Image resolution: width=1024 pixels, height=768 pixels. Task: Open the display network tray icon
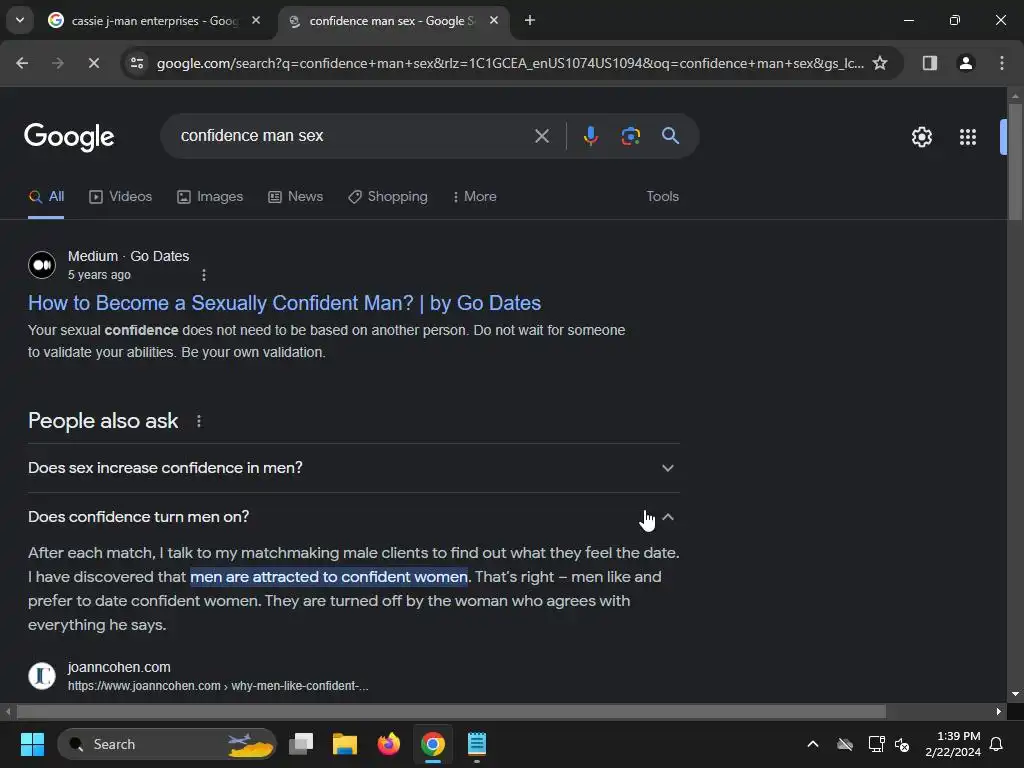point(876,744)
